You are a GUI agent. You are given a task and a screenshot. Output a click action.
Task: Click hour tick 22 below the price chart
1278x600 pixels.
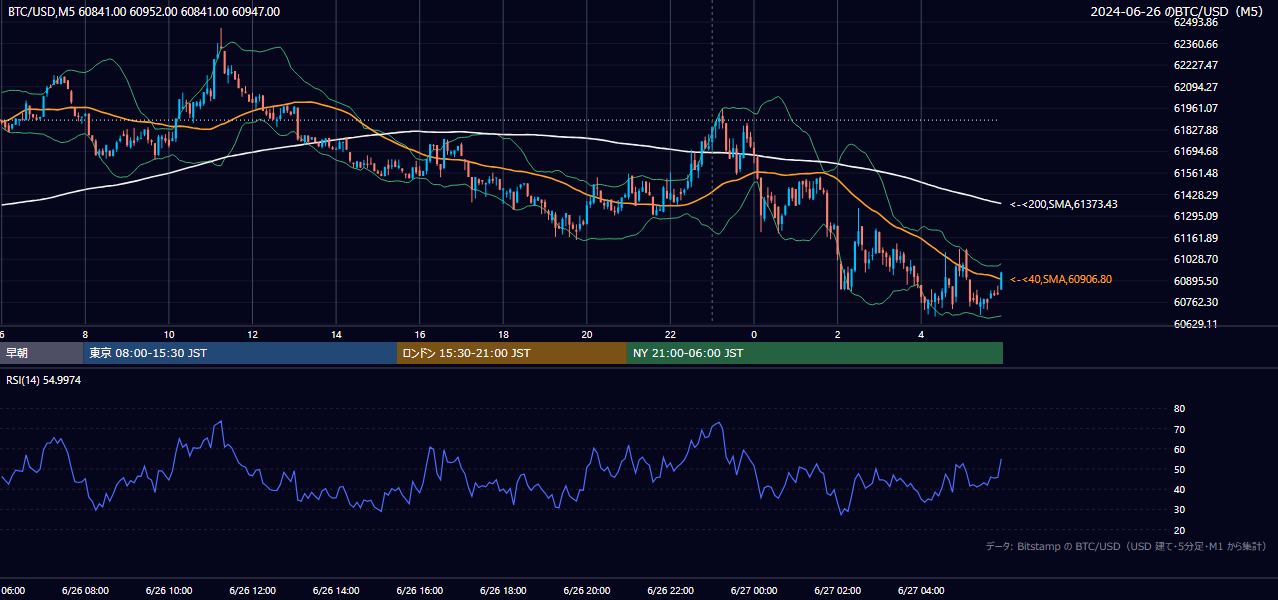pyautogui.click(x=671, y=334)
